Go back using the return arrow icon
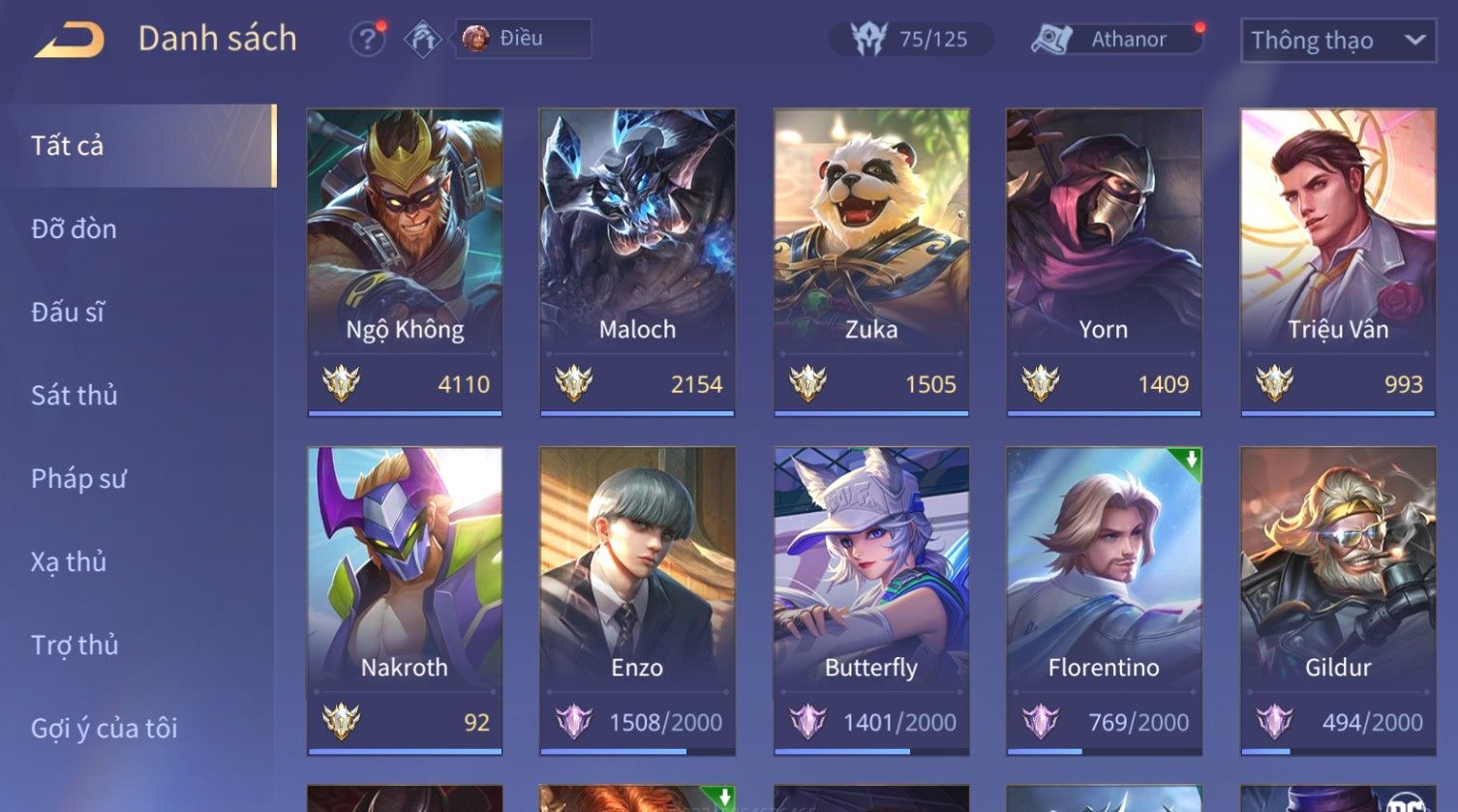1458x812 pixels. 70,41
